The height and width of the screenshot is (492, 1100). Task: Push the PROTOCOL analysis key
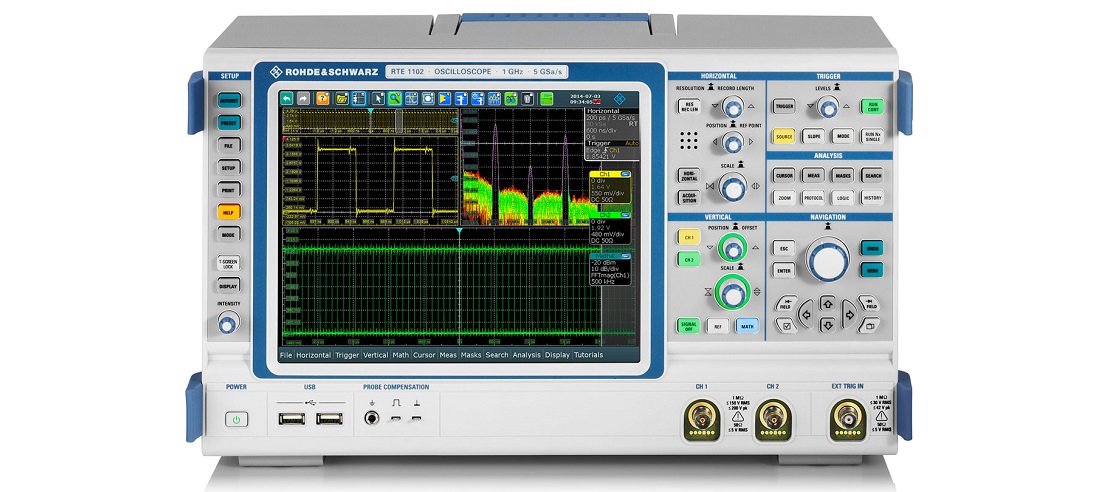814,197
